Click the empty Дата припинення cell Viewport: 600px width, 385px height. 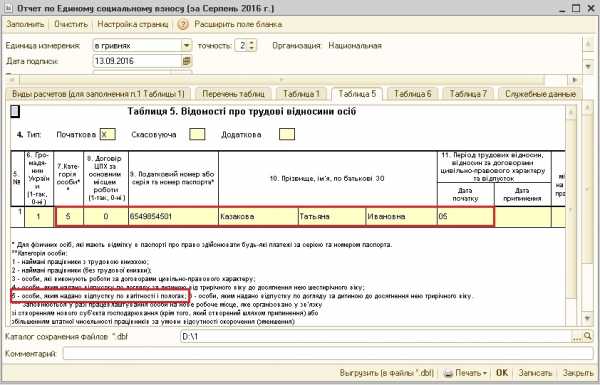pyautogui.click(x=523, y=217)
